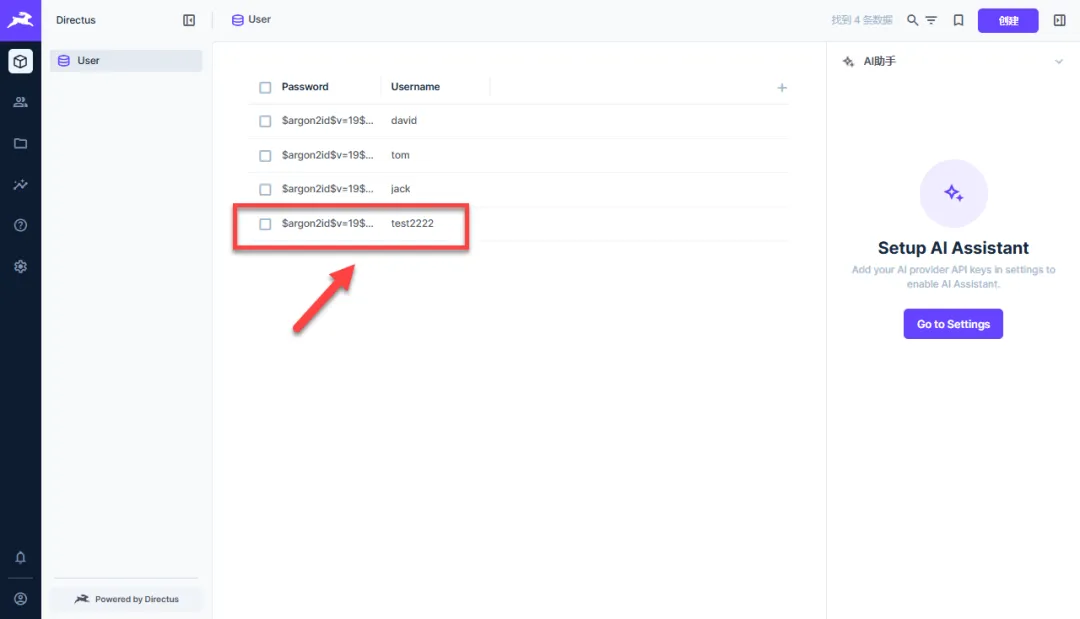This screenshot has height=619, width=1080.
Task: Toggle the right sidebar panel icon
Action: 1059,20
